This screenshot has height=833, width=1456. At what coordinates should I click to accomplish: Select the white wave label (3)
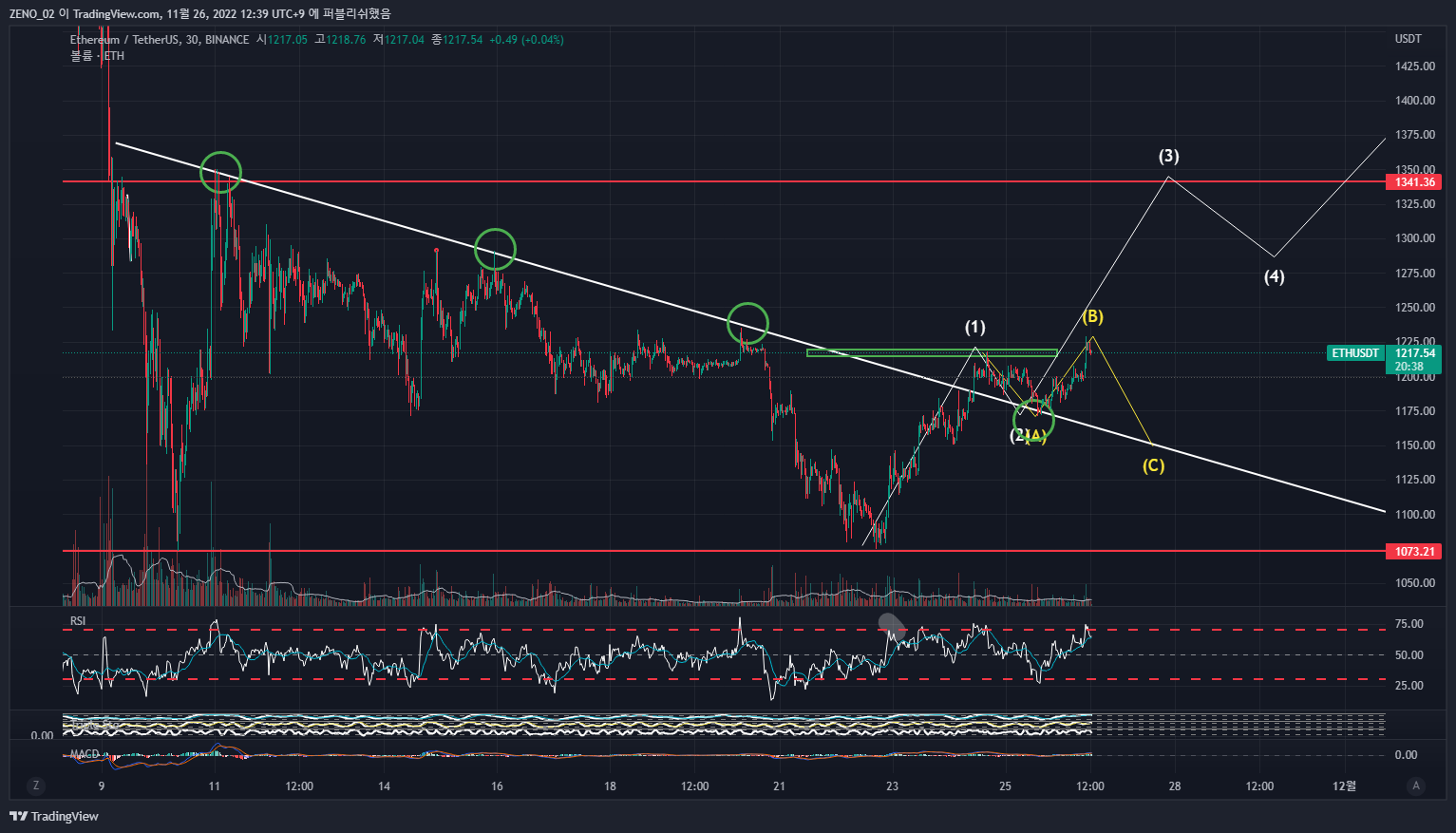pos(1168,157)
